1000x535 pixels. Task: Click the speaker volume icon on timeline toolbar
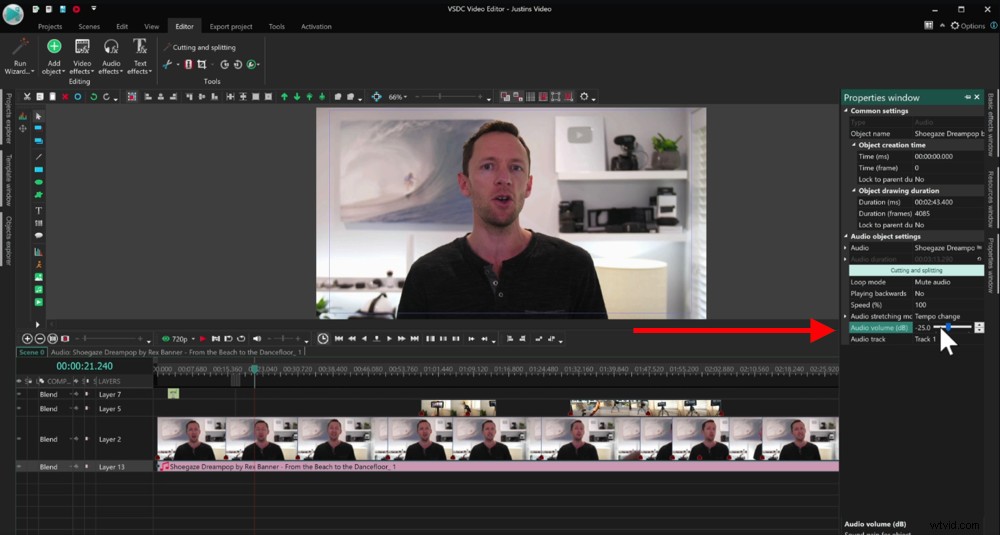point(257,339)
